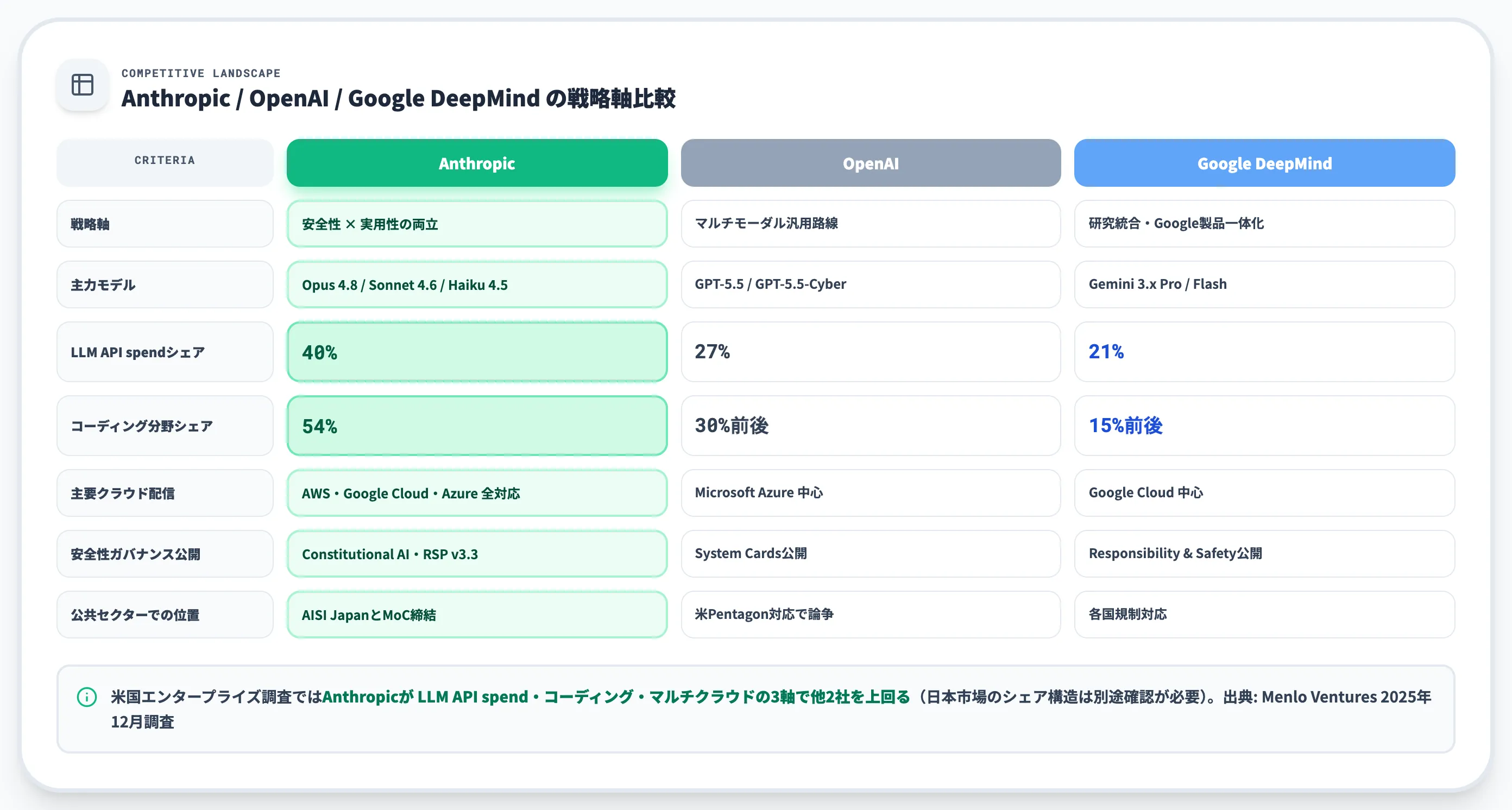Click the 27% OpenAI API share cell
Image resolution: width=1512 pixels, height=810 pixels.
tap(871, 352)
